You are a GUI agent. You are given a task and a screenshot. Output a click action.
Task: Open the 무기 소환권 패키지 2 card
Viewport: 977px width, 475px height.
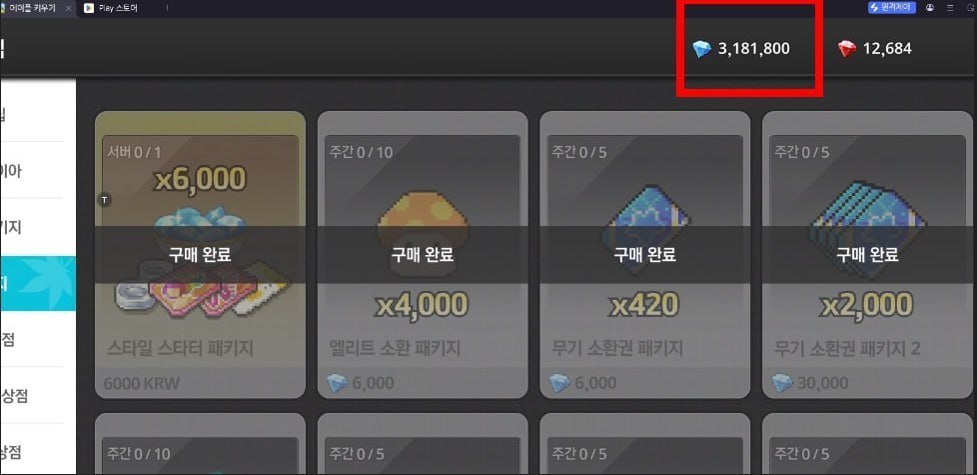[867, 254]
